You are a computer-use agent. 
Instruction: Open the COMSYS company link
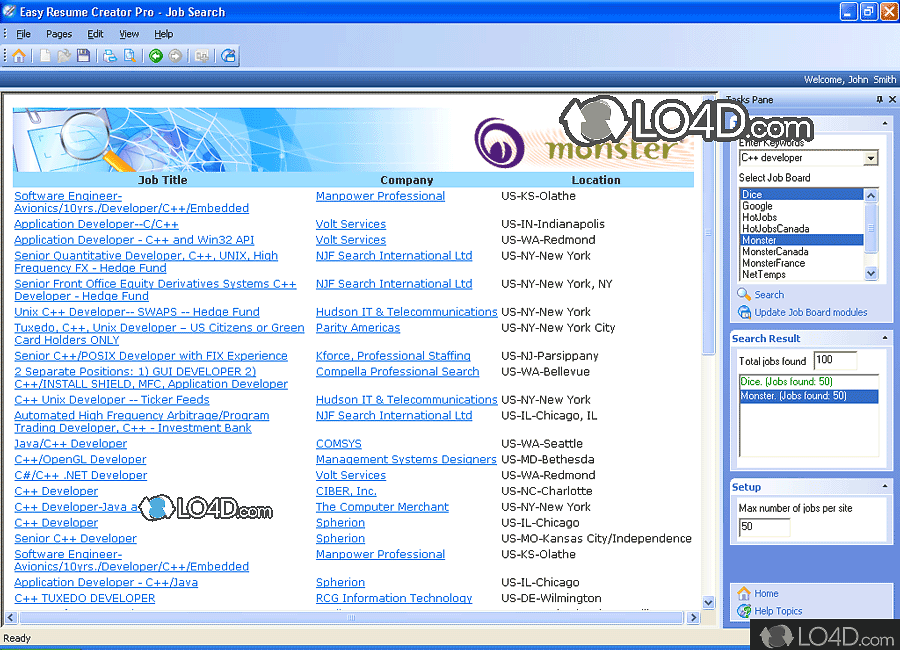click(339, 443)
